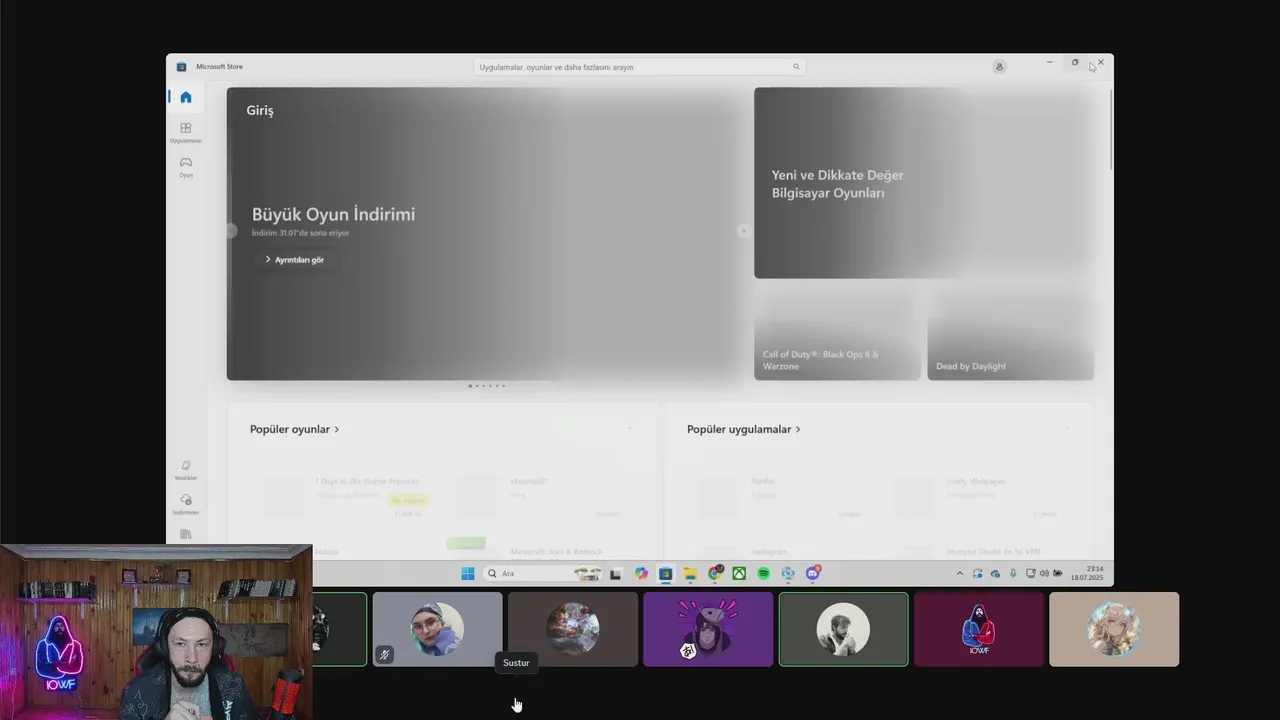This screenshot has width=1280, height=720.
Task: Click Microsoft Store taskbar icon
Action: click(x=666, y=574)
